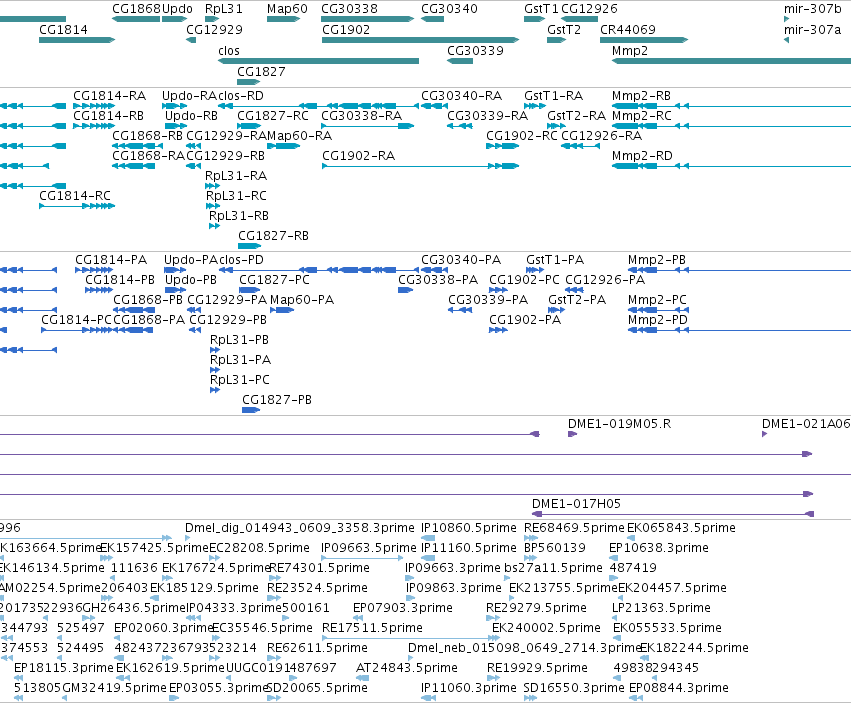Click the CG30340-PA protein feature
851x703 pixels.
pyautogui.click(x=434, y=270)
